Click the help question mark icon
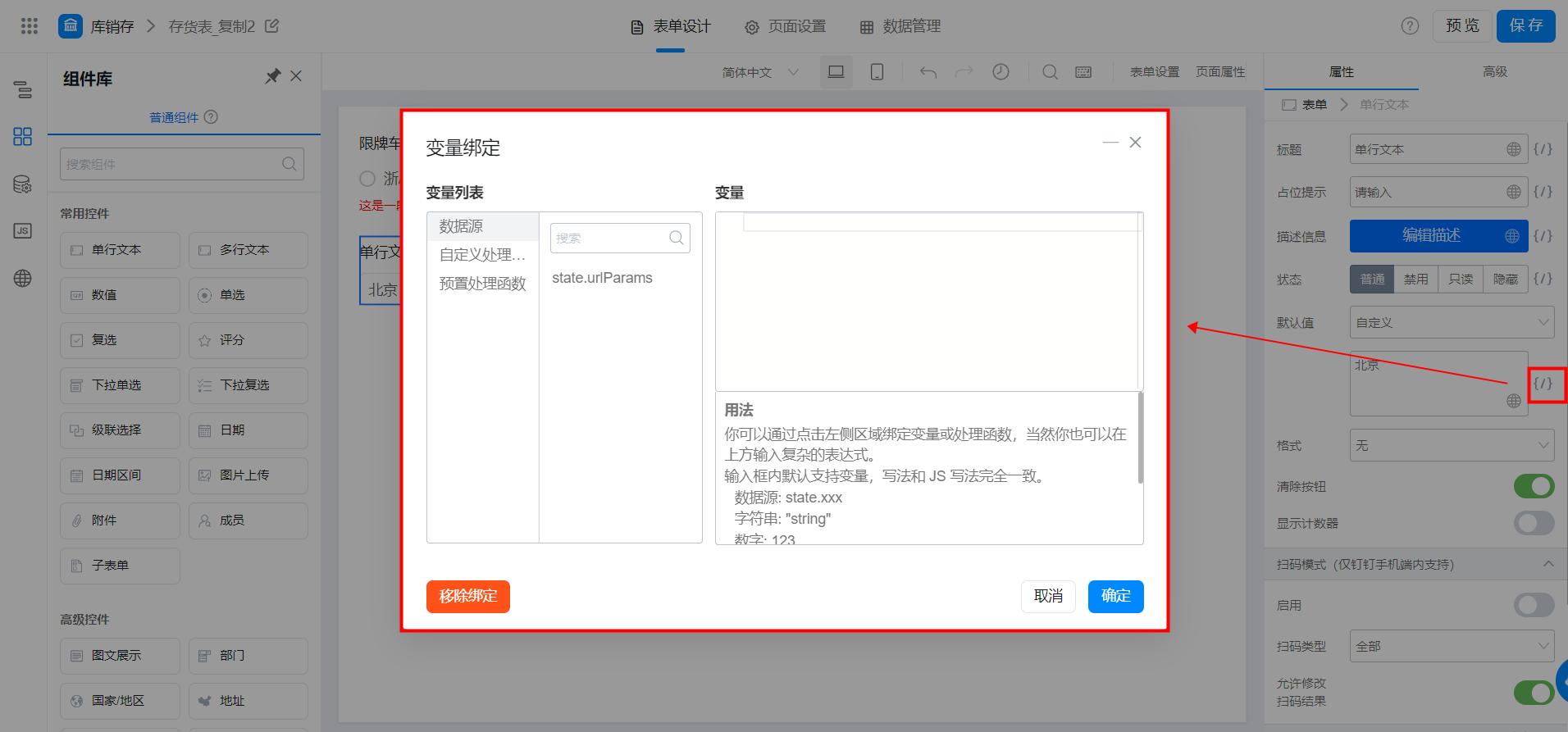1568x732 pixels. coord(1410,26)
